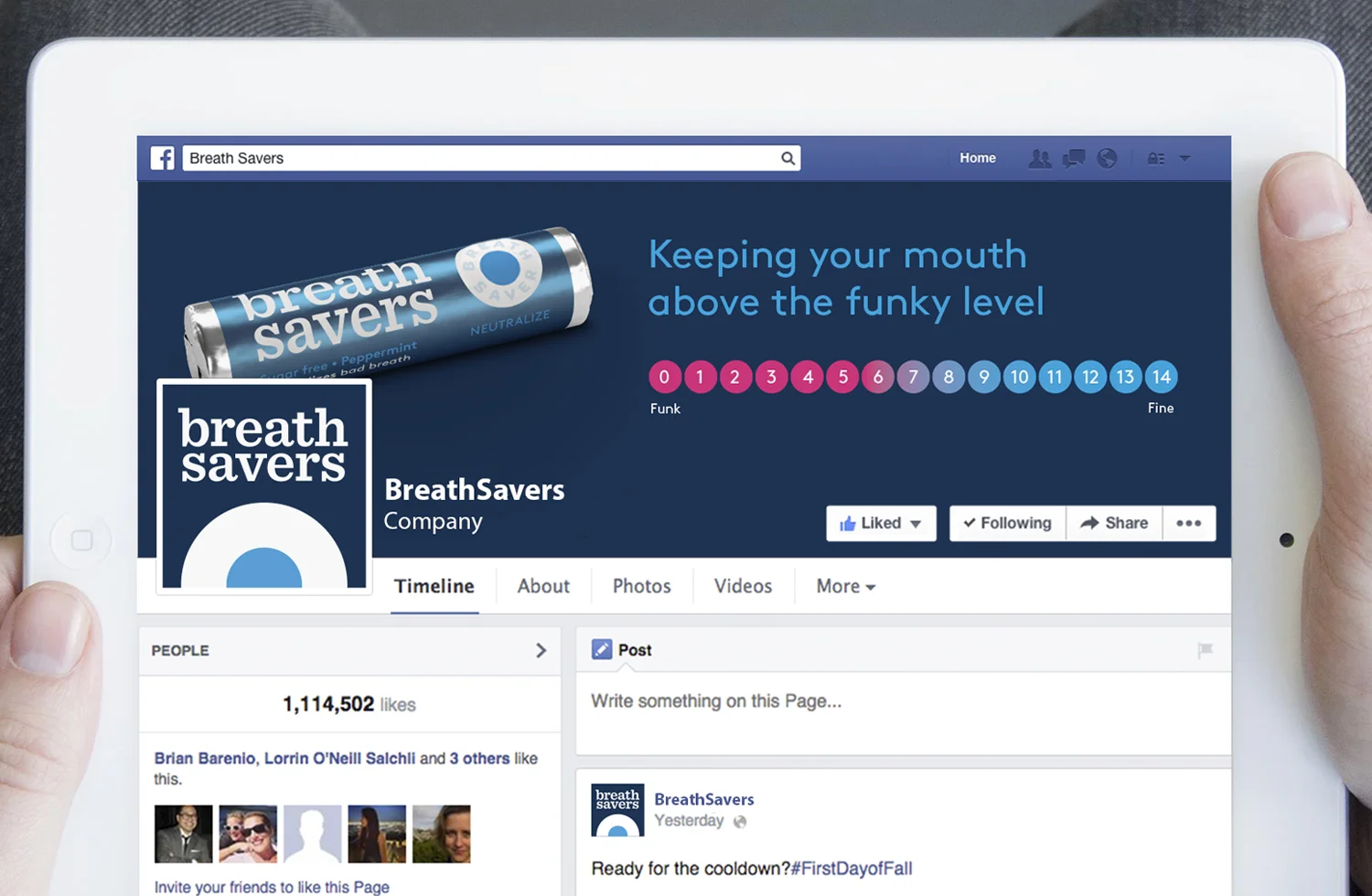The height and width of the screenshot is (896, 1372).
Task: Open Lorrin O'Neill Salchli's profile link
Action: [x=339, y=758]
